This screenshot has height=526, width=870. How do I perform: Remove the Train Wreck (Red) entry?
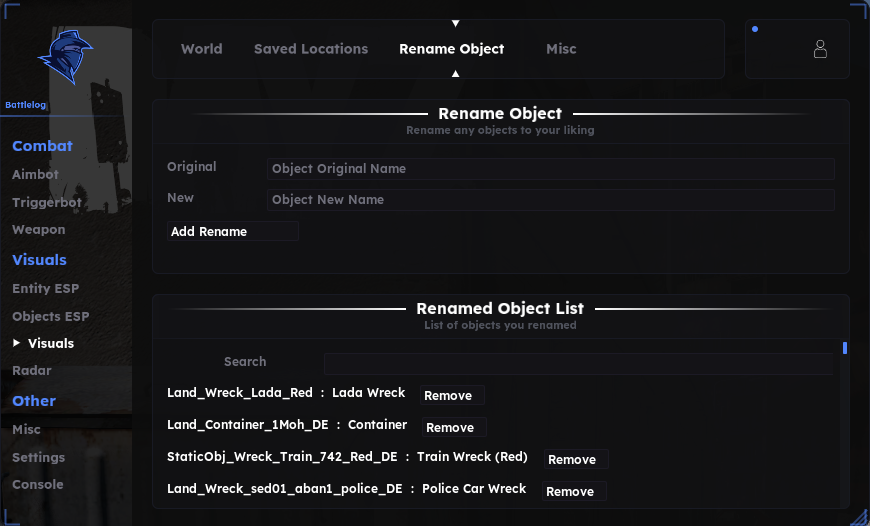tap(576, 459)
